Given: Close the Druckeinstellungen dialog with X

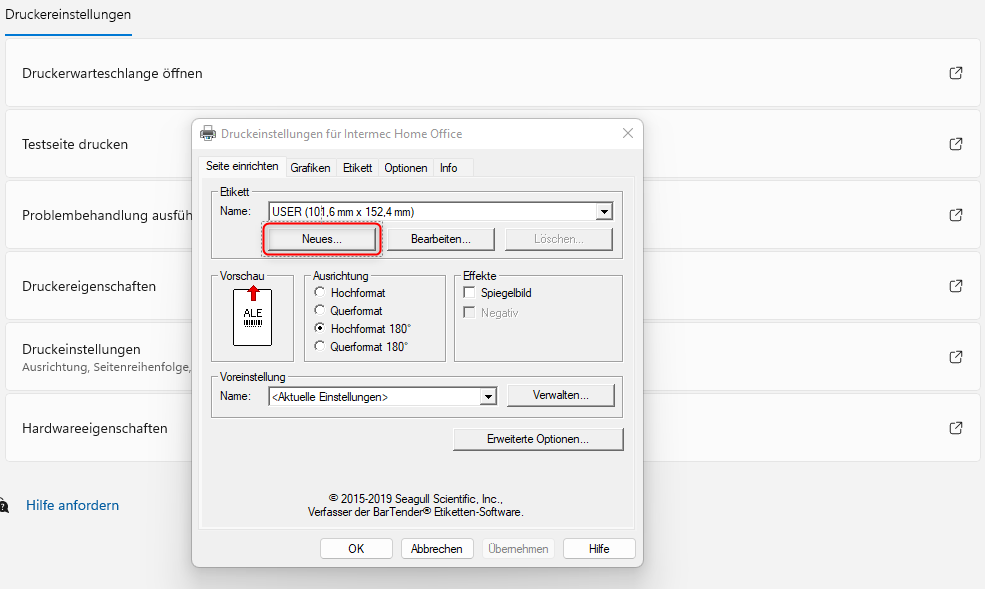Looking at the screenshot, I should click(628, 133).
